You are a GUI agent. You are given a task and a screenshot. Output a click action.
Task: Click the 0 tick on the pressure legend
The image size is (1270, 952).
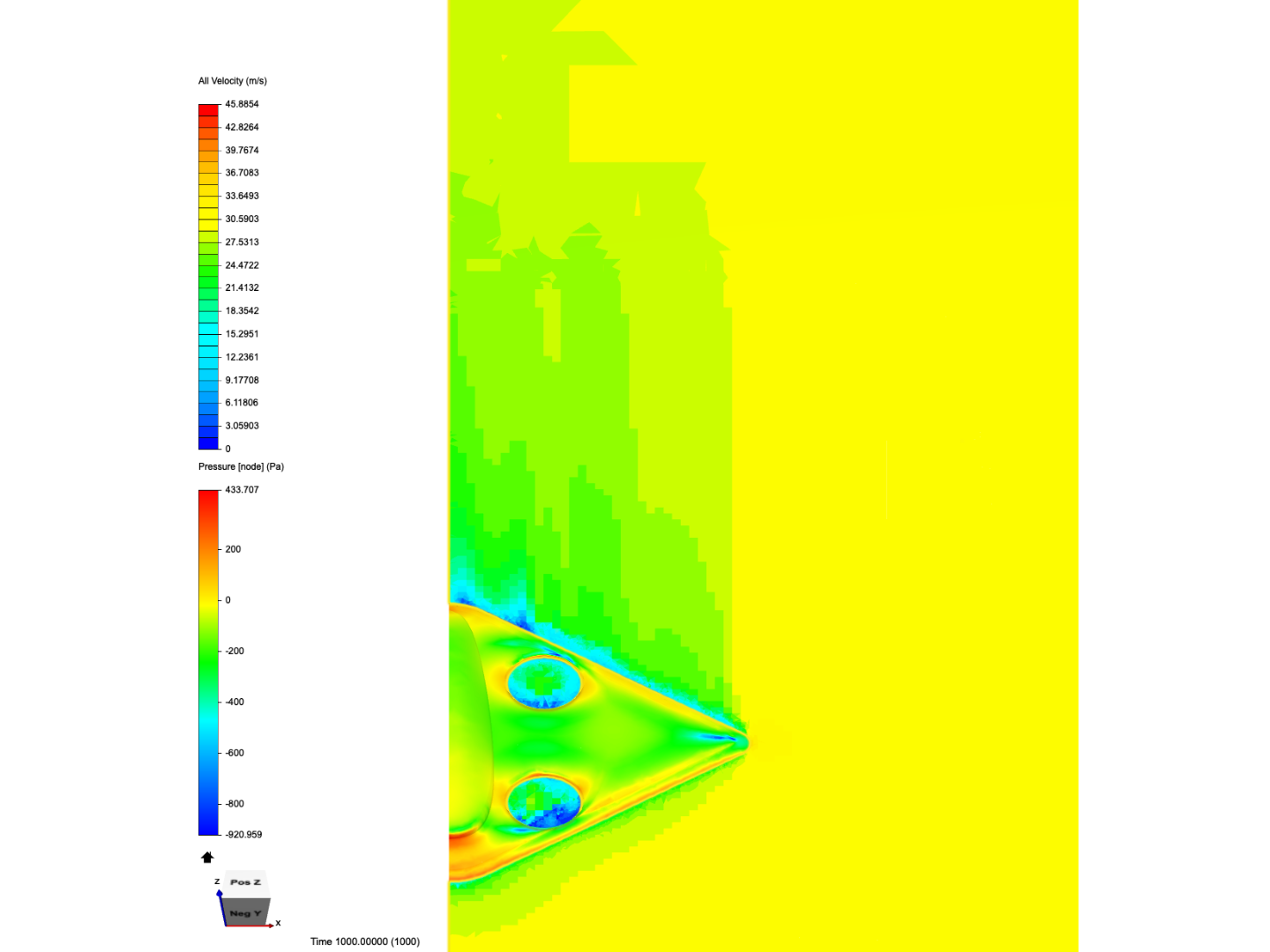(228, 599)
